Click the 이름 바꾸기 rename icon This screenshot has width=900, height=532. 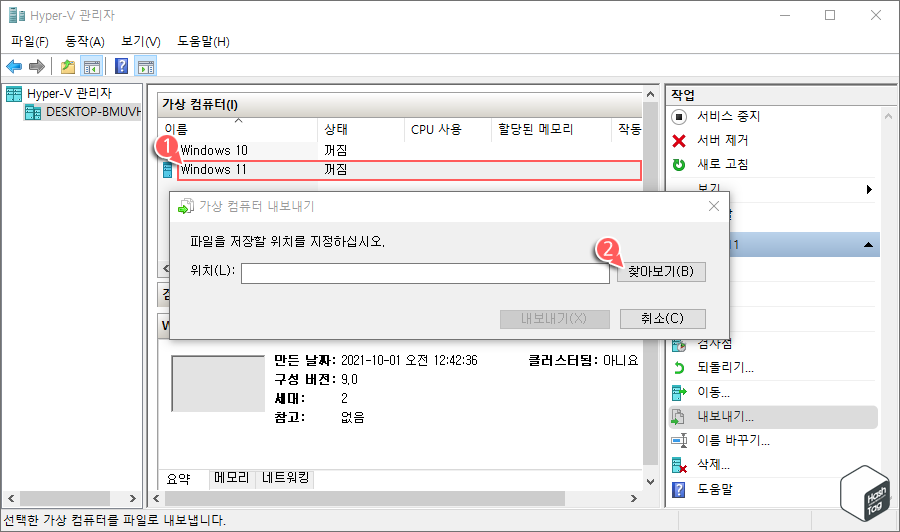click(x=679, y=441)
